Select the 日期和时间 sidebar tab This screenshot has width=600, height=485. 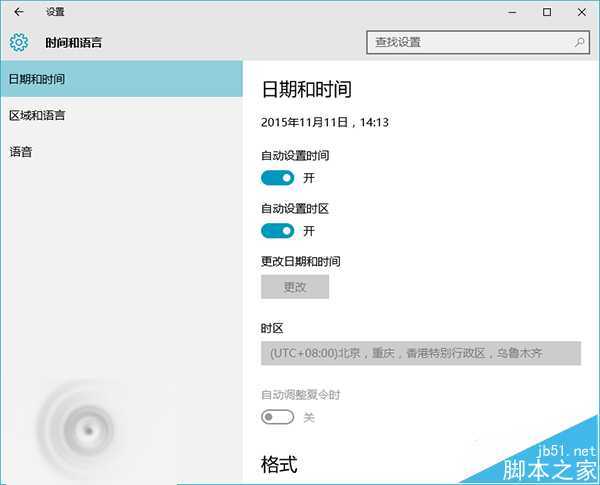122,79
